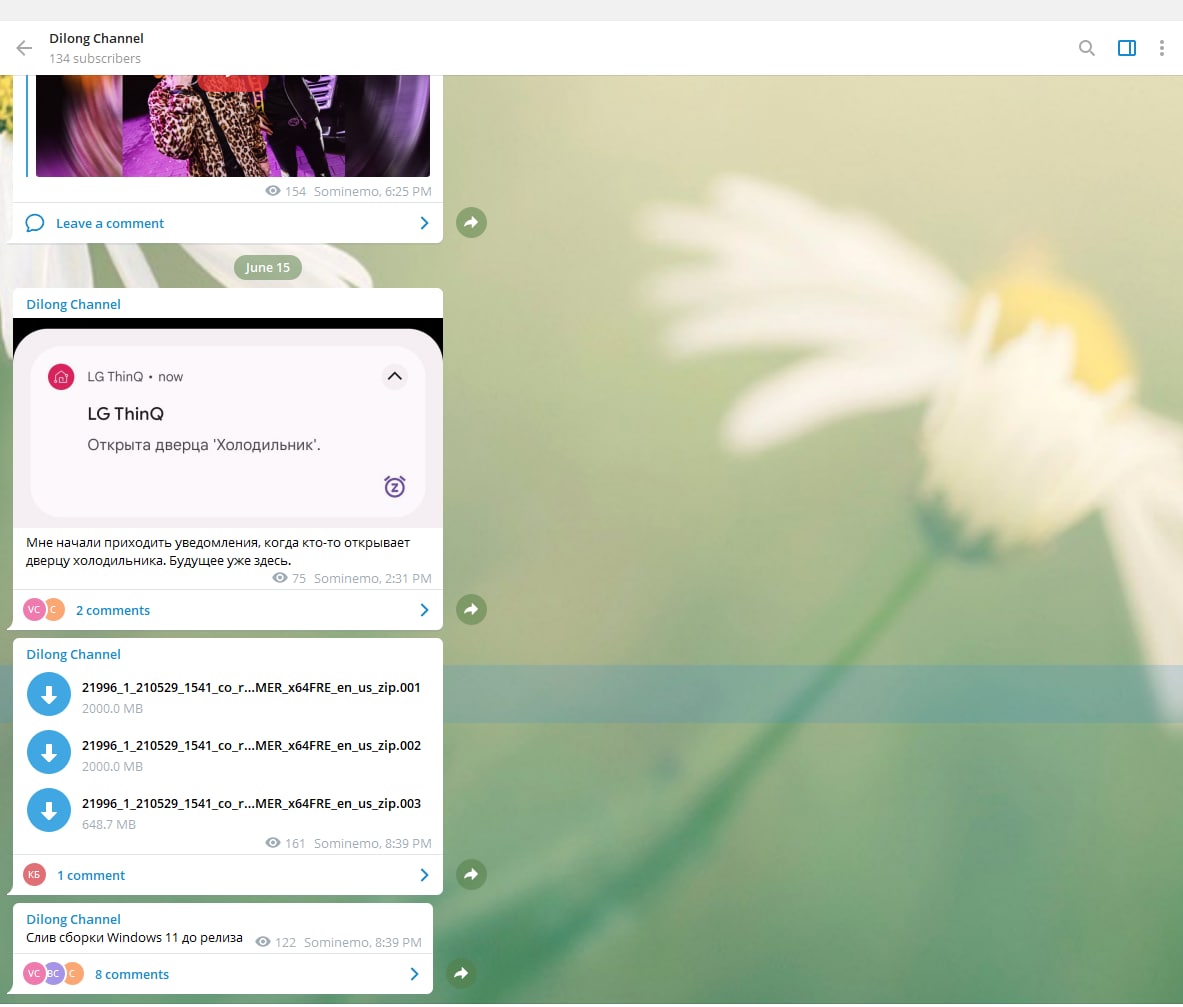
Task: Open Dilong Channel name above zip files post
Action: 73,655
